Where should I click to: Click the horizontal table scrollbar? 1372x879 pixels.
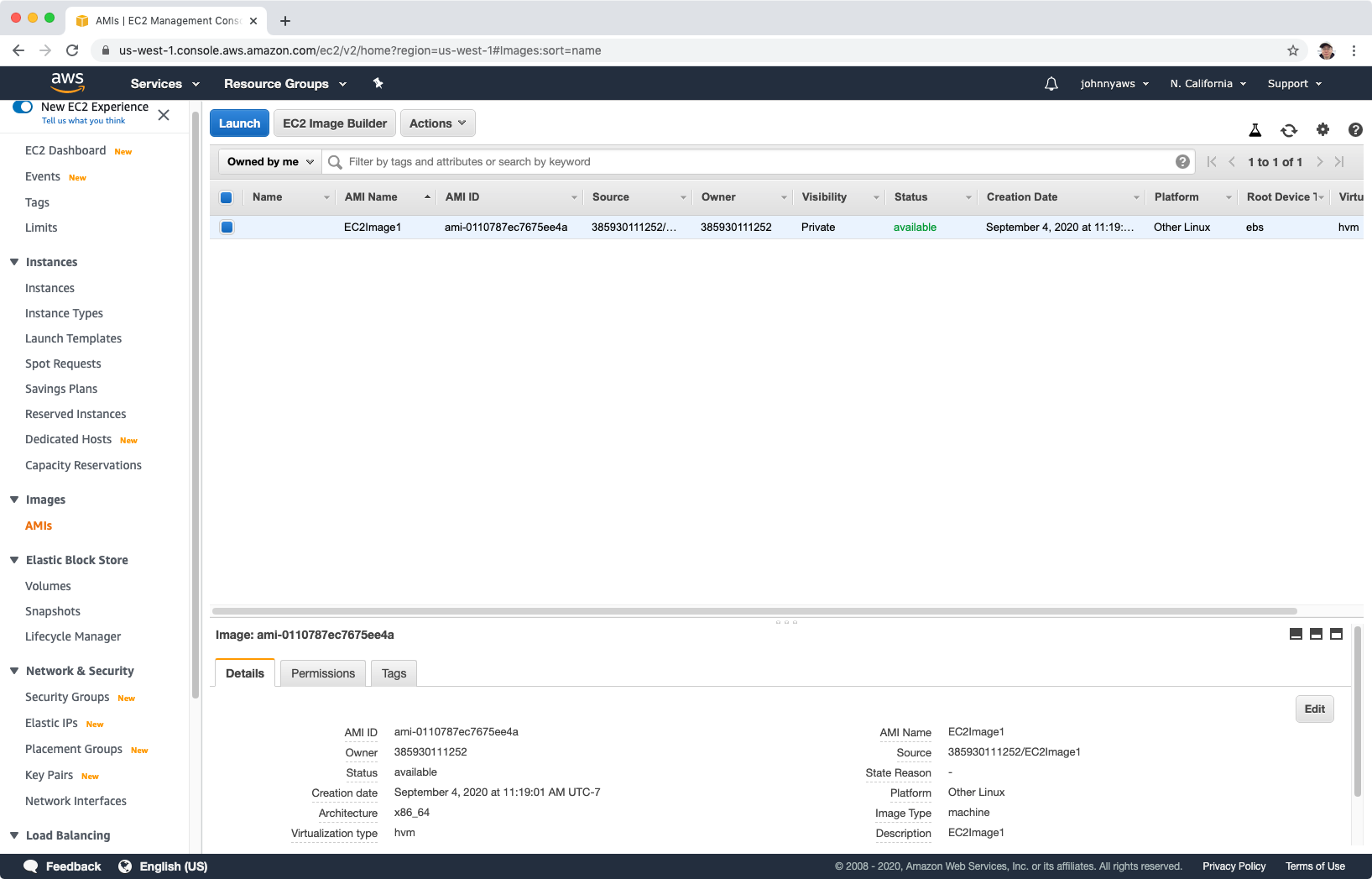[x=754, y=610]
